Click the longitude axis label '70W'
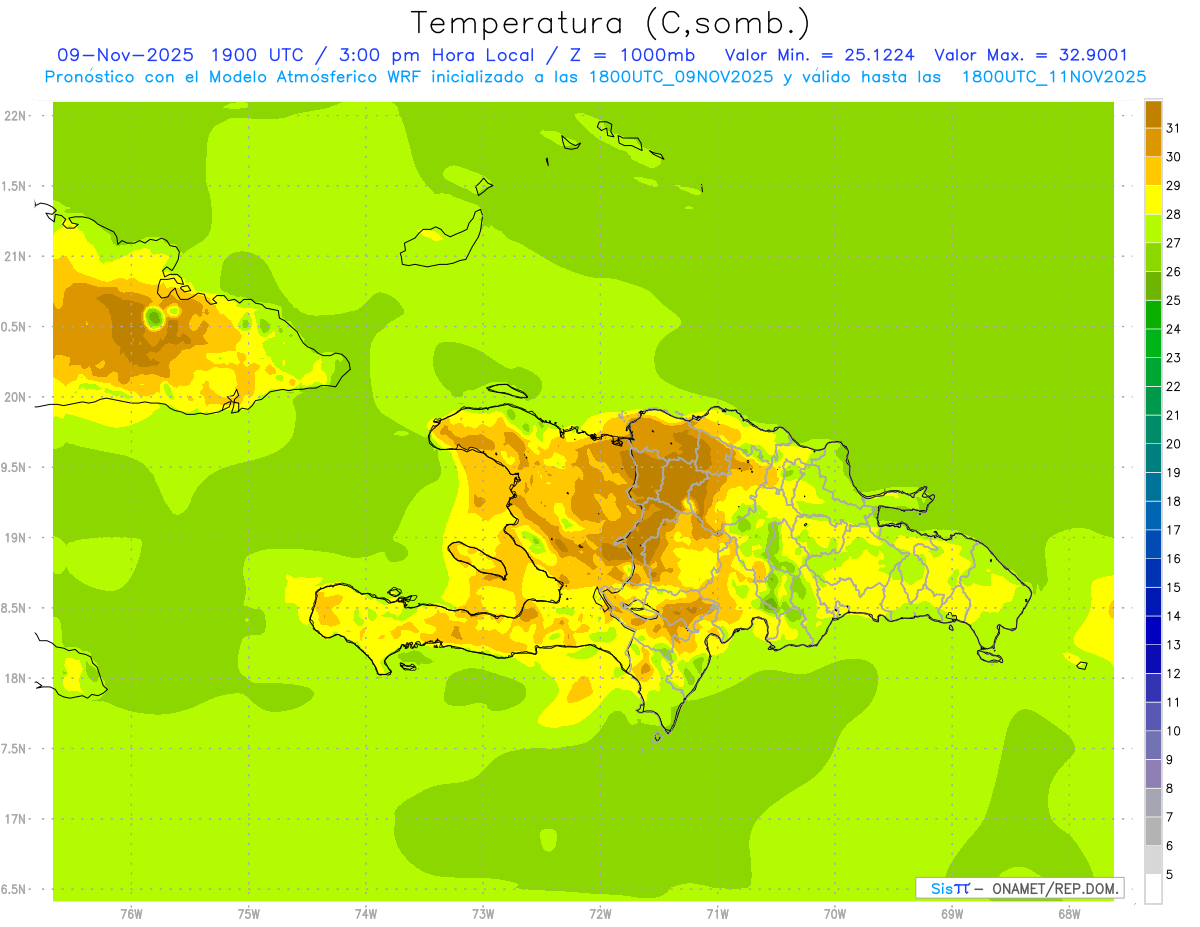The image size is (1200, 927). (x=835, y=914)
